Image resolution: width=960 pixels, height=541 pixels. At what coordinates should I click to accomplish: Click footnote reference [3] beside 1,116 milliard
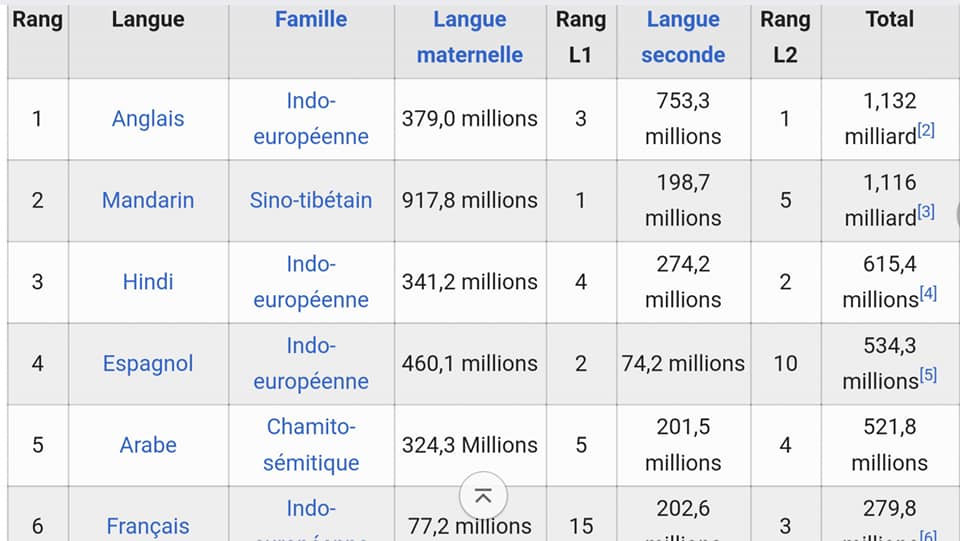[926, 212]
